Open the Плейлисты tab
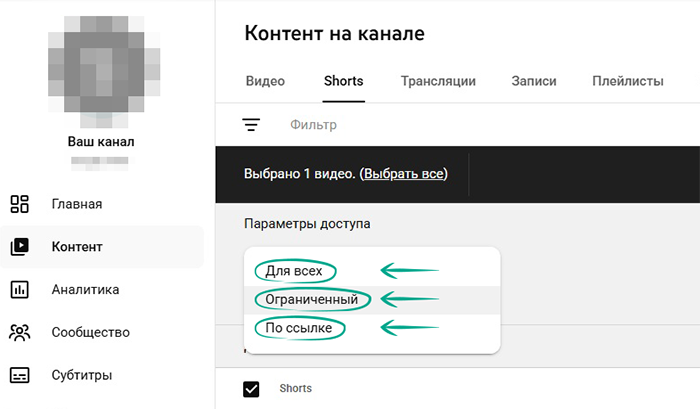This screenshot has width=700, height=409. click(627, 82)
